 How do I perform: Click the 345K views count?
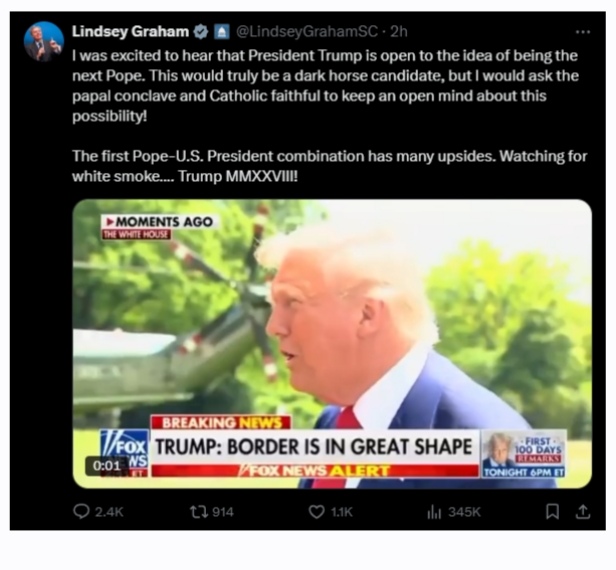pos(464,512)
